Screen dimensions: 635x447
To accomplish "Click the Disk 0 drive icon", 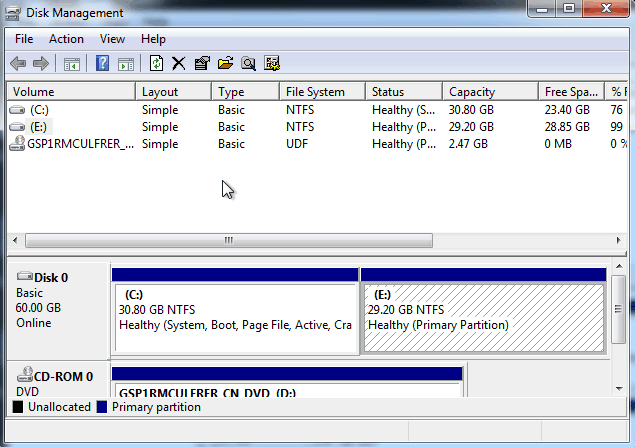I will point(24,276).
